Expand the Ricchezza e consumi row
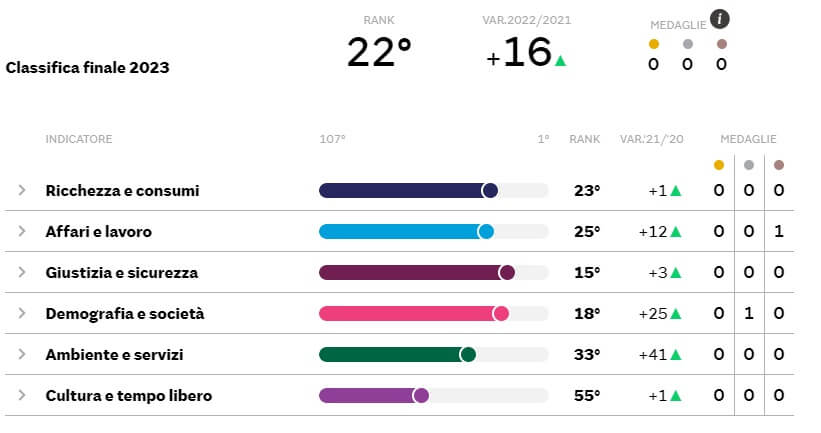 [x=22, y=190]
